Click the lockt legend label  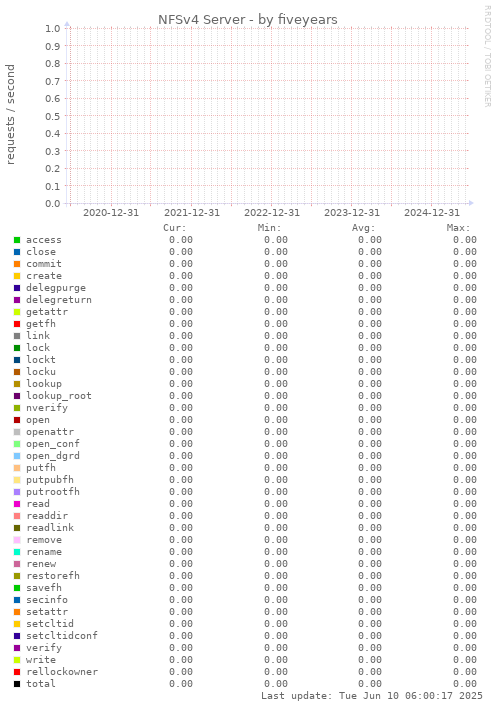41,360
